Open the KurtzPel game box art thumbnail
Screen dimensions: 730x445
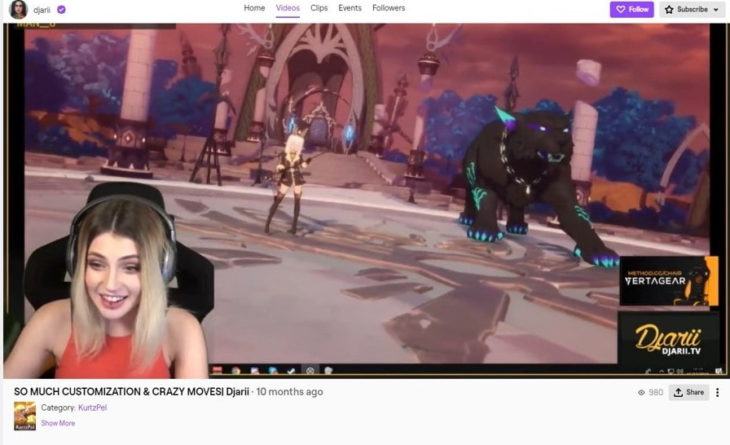25,416
